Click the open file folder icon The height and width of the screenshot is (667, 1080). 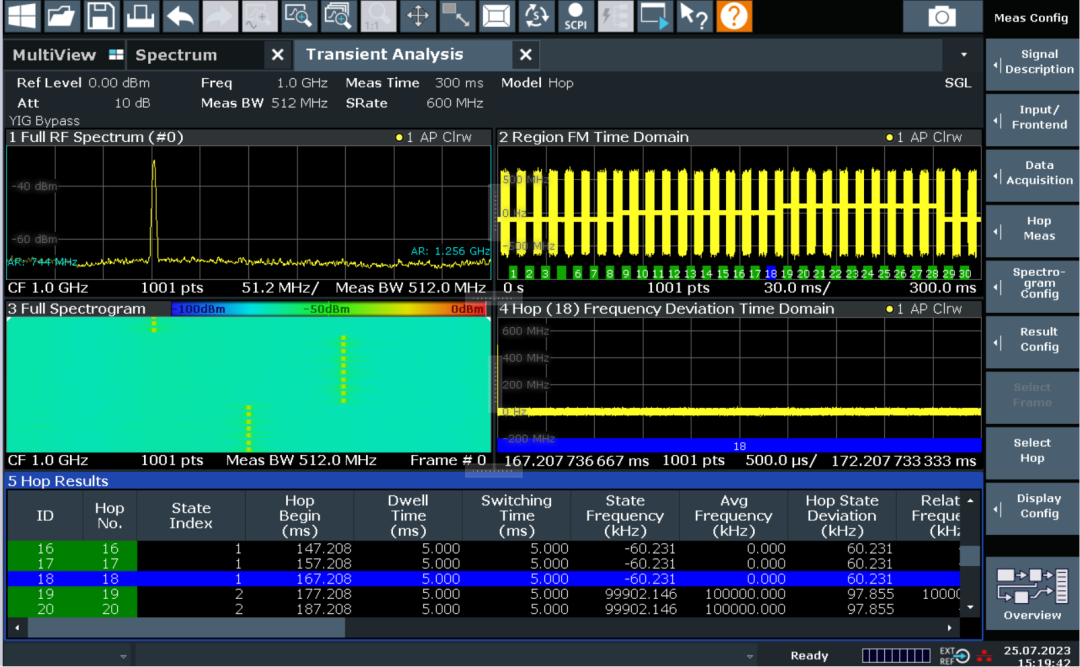pyautogui.click(x=61, y=16)
